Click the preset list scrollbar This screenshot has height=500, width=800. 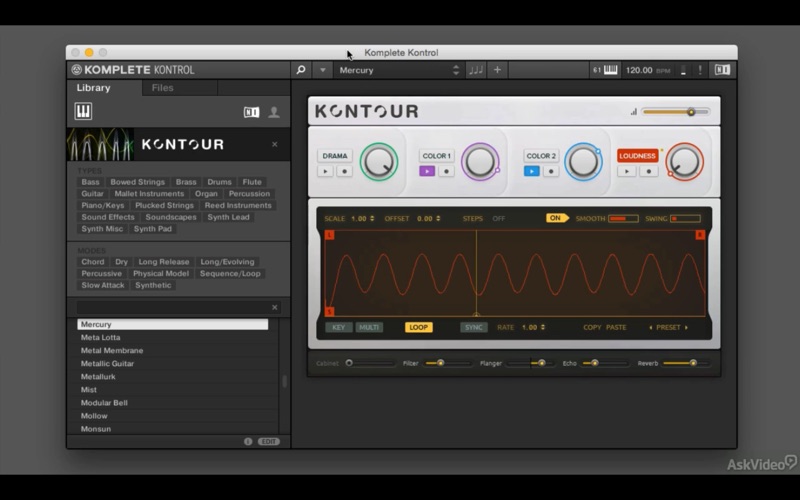tap(285, 381)
